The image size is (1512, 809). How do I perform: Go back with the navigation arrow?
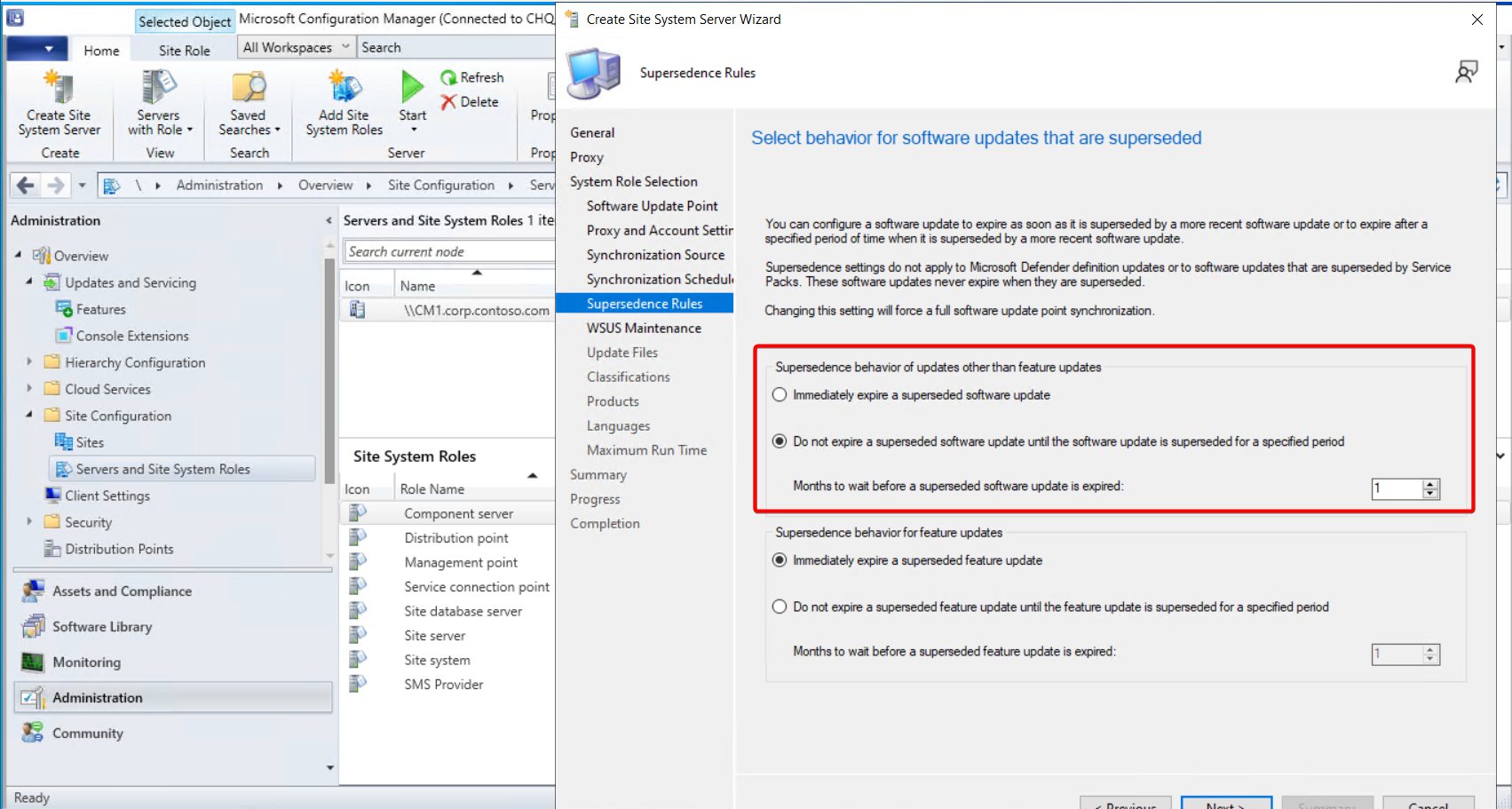[x=26, y=185]
